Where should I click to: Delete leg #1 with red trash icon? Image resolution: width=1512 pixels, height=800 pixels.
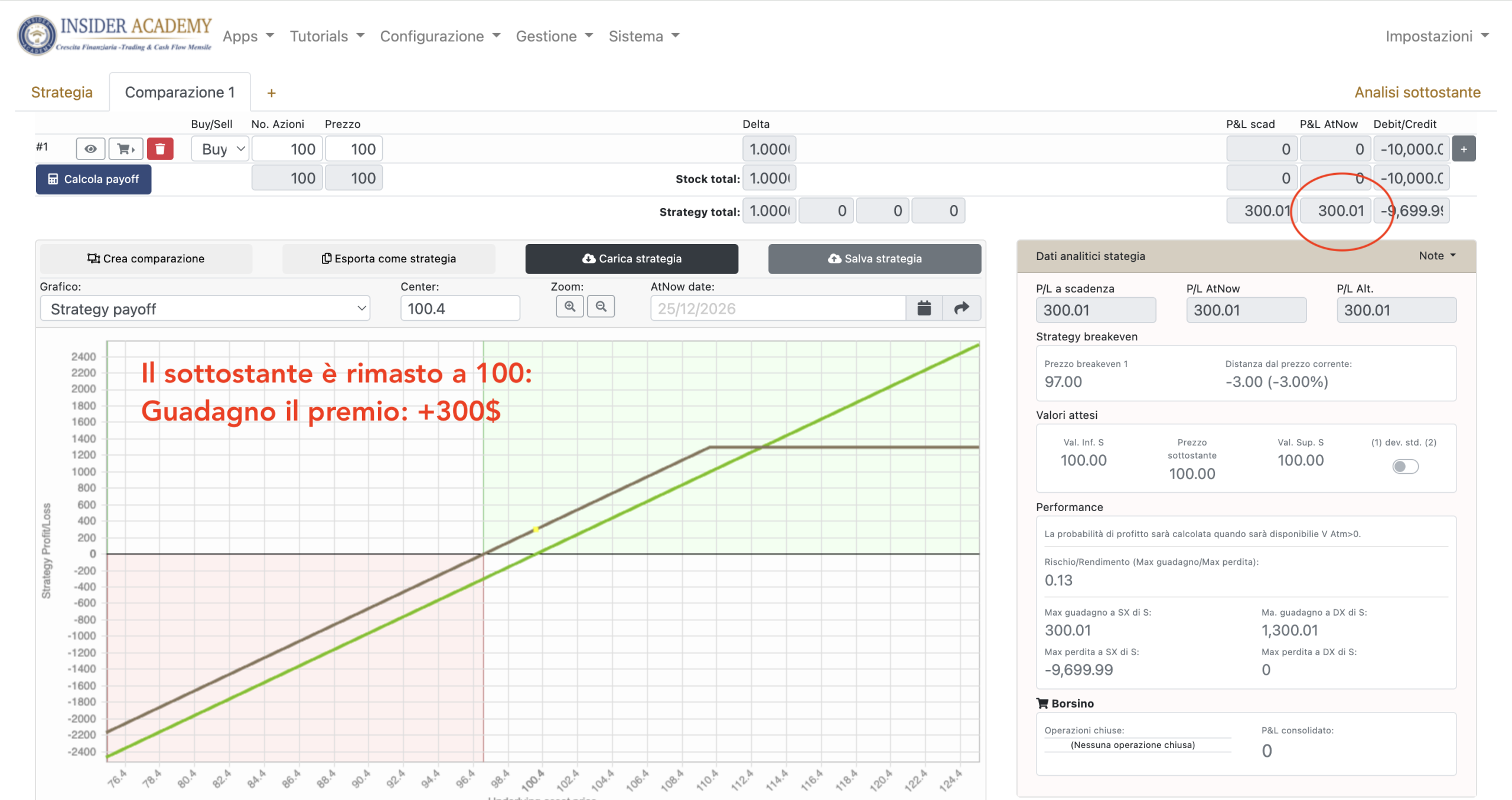coord(160,149)
